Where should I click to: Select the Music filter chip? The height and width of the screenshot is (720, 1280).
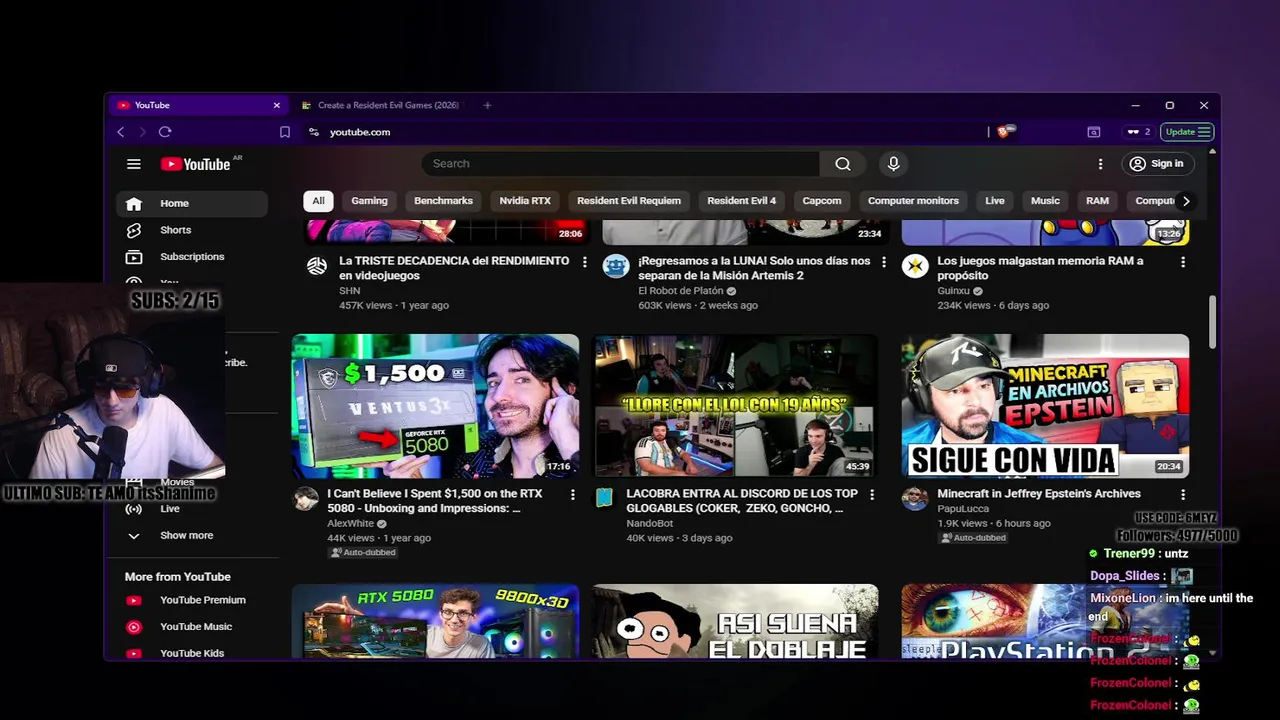(1045, 201)
